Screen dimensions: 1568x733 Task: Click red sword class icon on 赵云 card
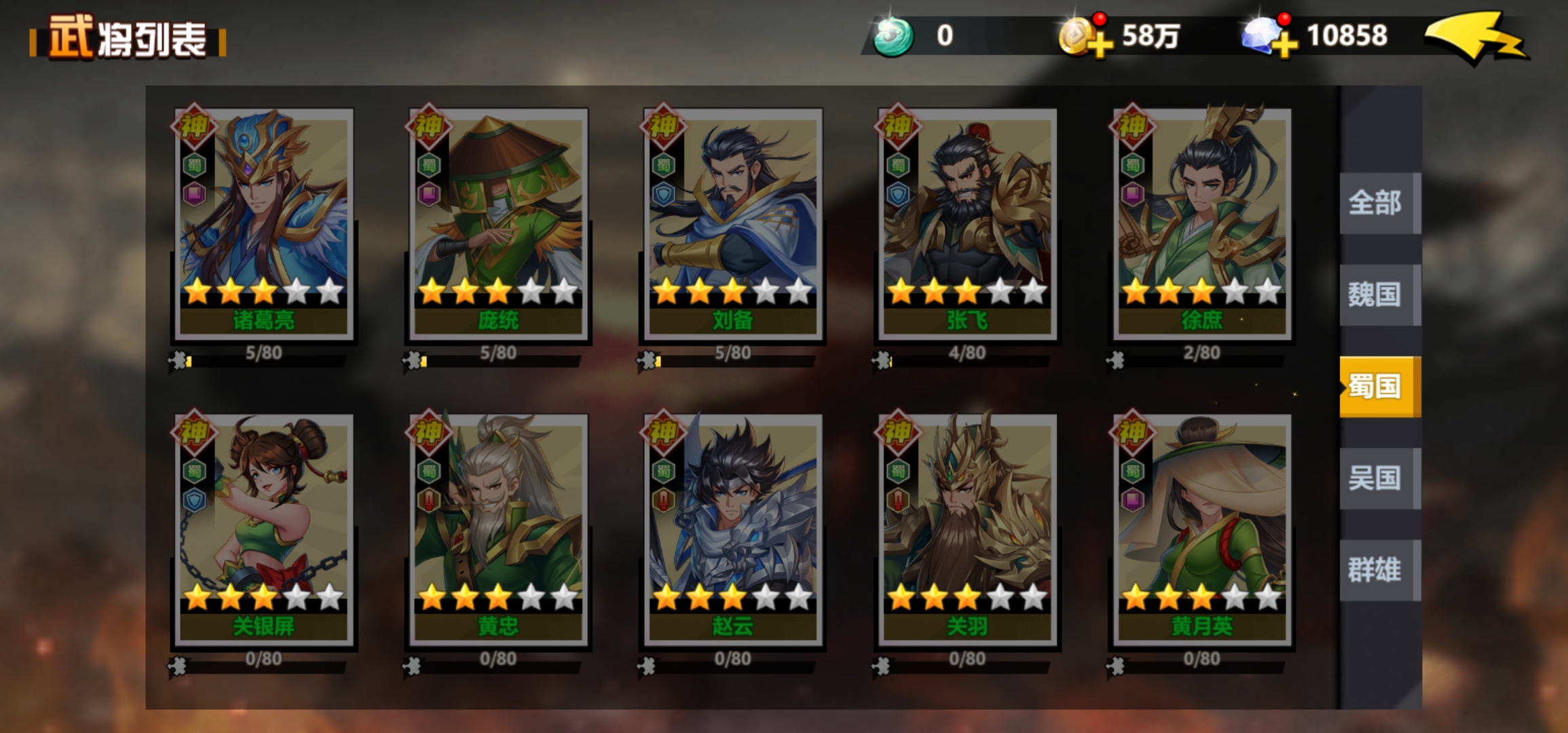tap(663, 501)
